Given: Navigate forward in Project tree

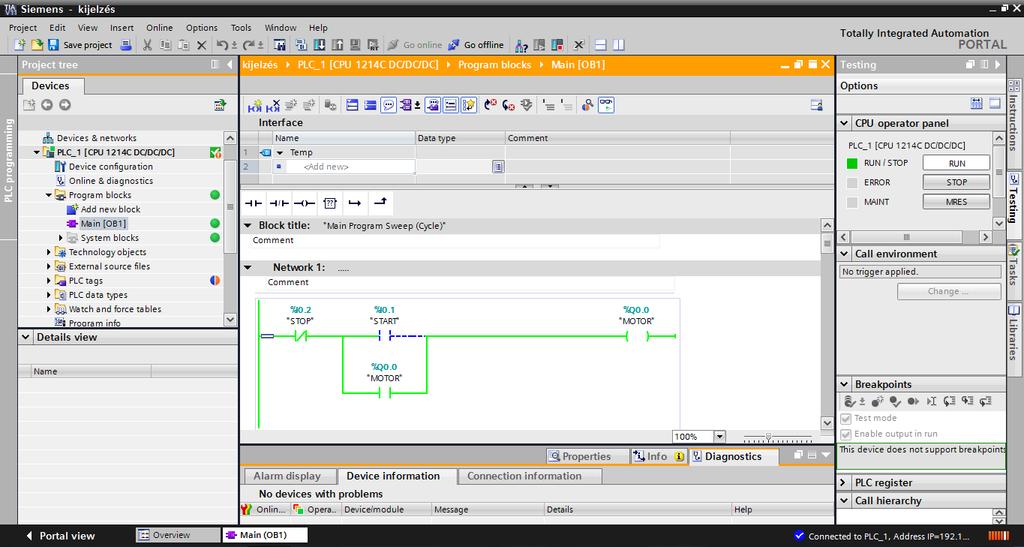Looking at the screenshot, I should tap(65, 105).
